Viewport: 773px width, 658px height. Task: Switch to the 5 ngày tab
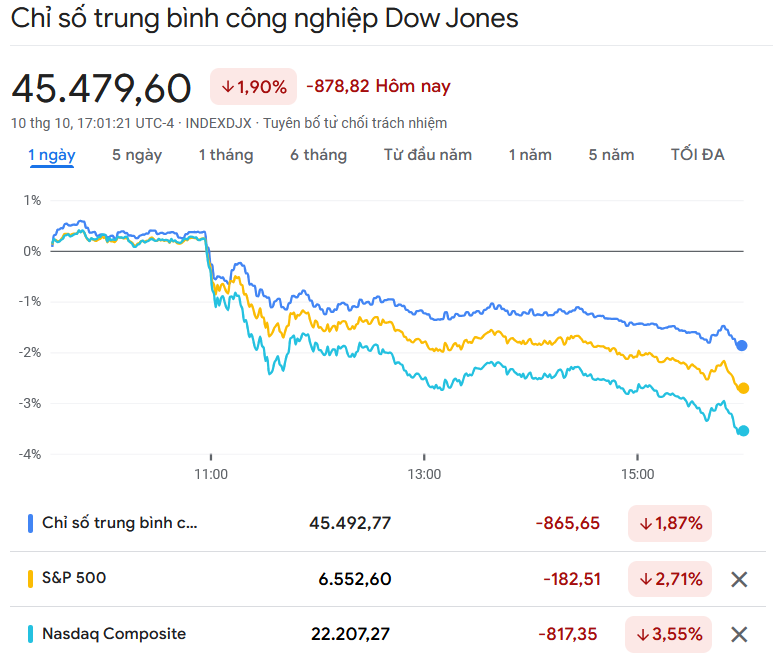click(x=137, y=155)
